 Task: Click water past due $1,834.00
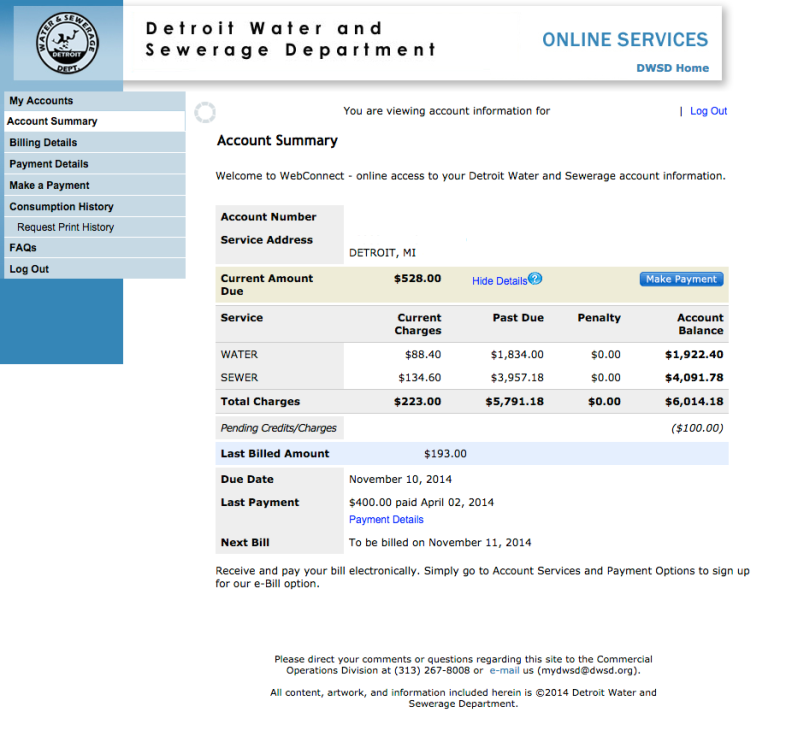coord(517,354)
